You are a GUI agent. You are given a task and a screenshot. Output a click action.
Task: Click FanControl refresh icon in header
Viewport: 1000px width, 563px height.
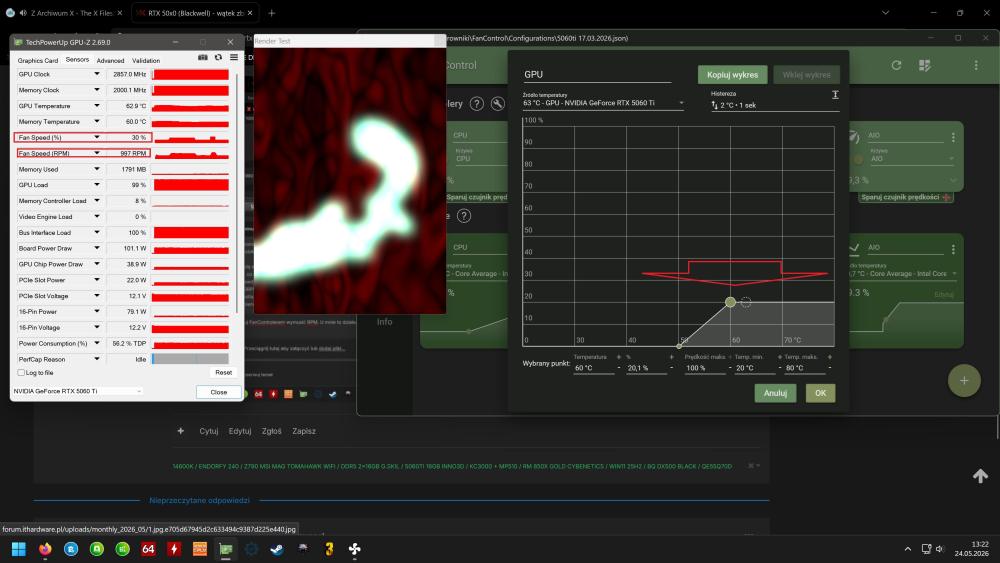(896, 65)
